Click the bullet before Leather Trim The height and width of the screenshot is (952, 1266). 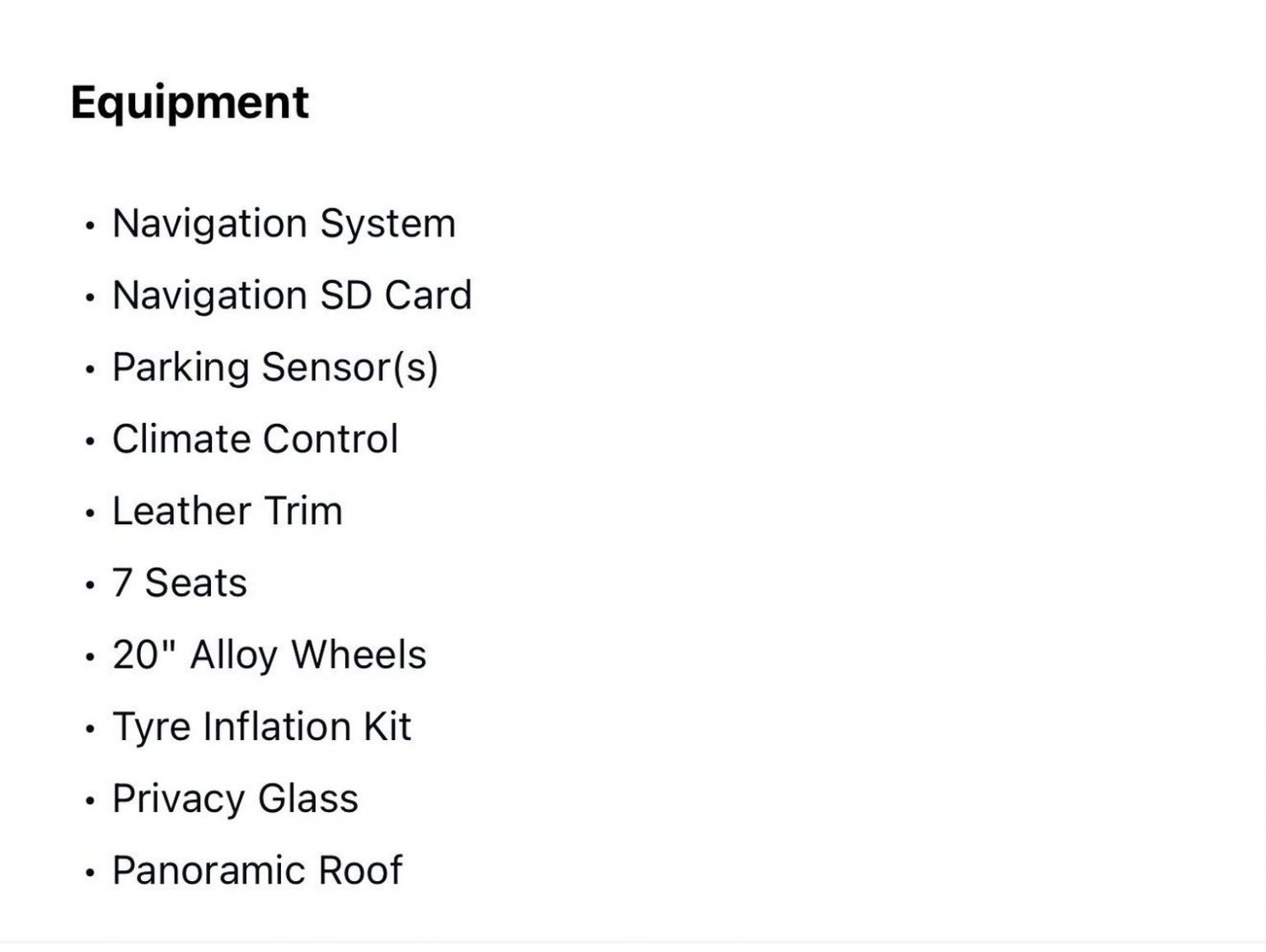(x=89, y=513)
